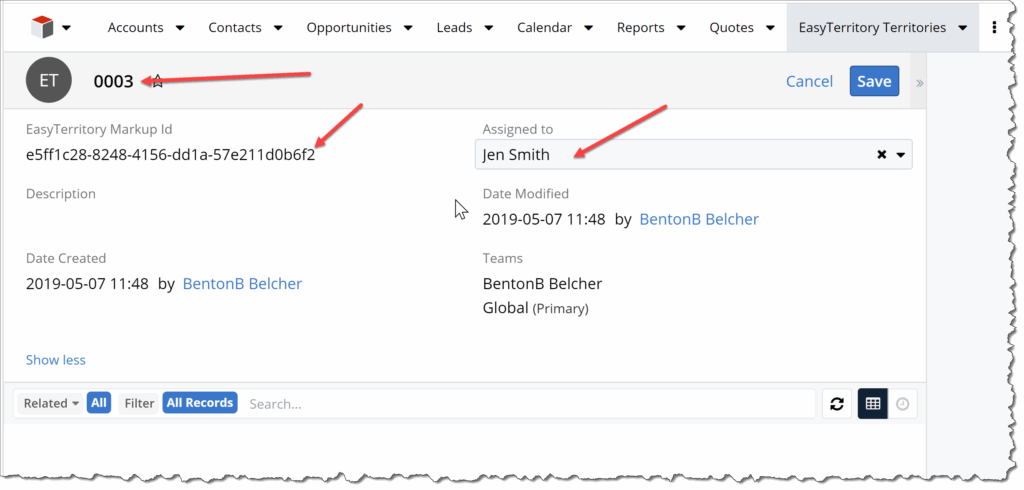Image resolution: width=1024 pixels, height=490 pixels.
Task: Open the Related dropdown filter
Action: pos(51,403)
